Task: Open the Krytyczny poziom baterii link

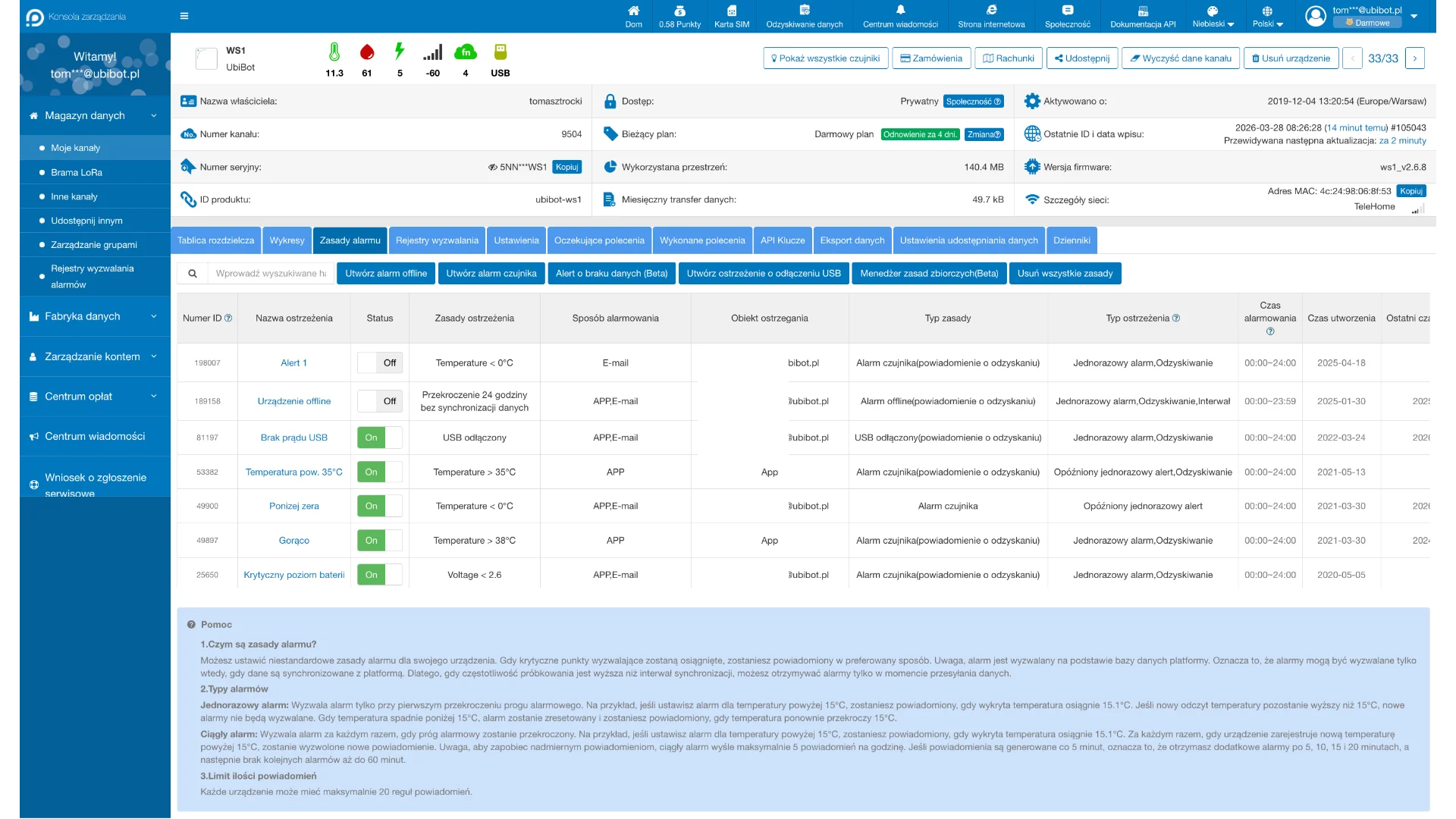Action: [x=294, y=575]
